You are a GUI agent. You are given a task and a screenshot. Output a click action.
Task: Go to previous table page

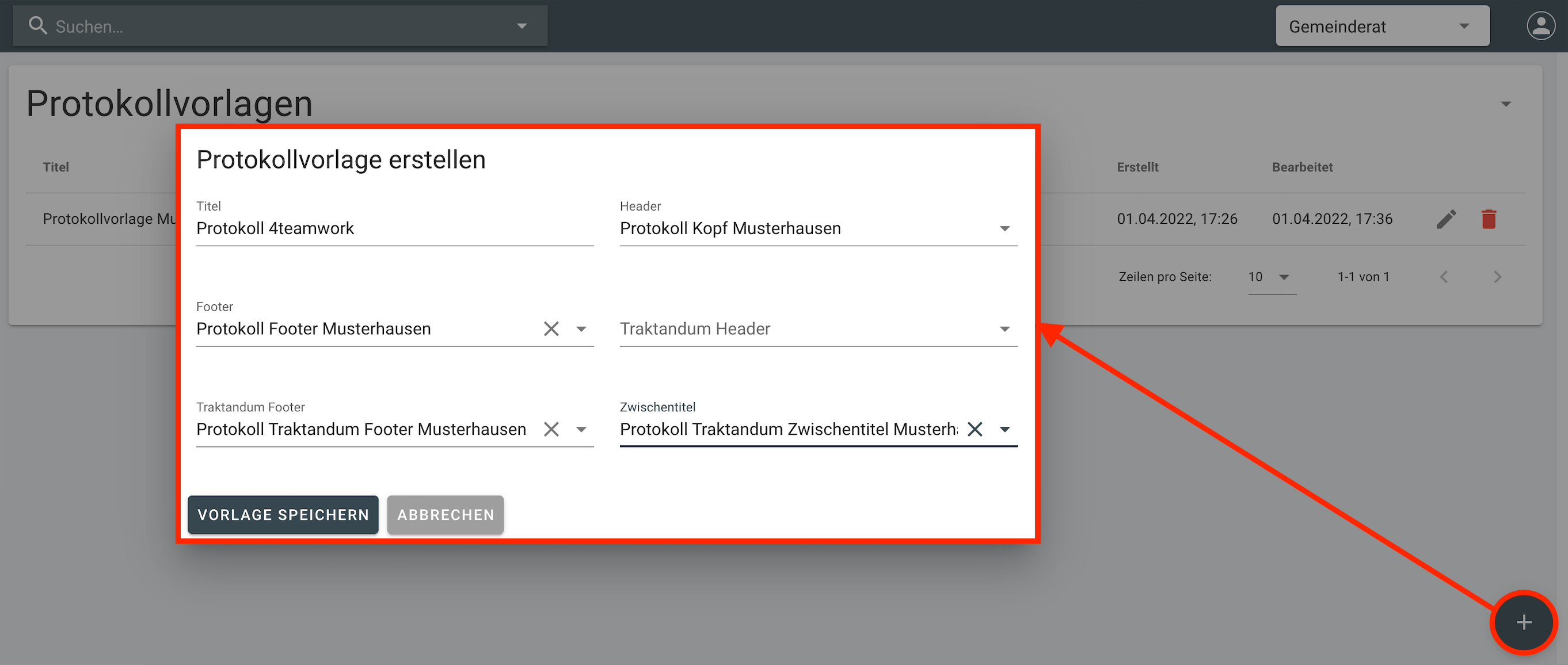[1444, 277]
